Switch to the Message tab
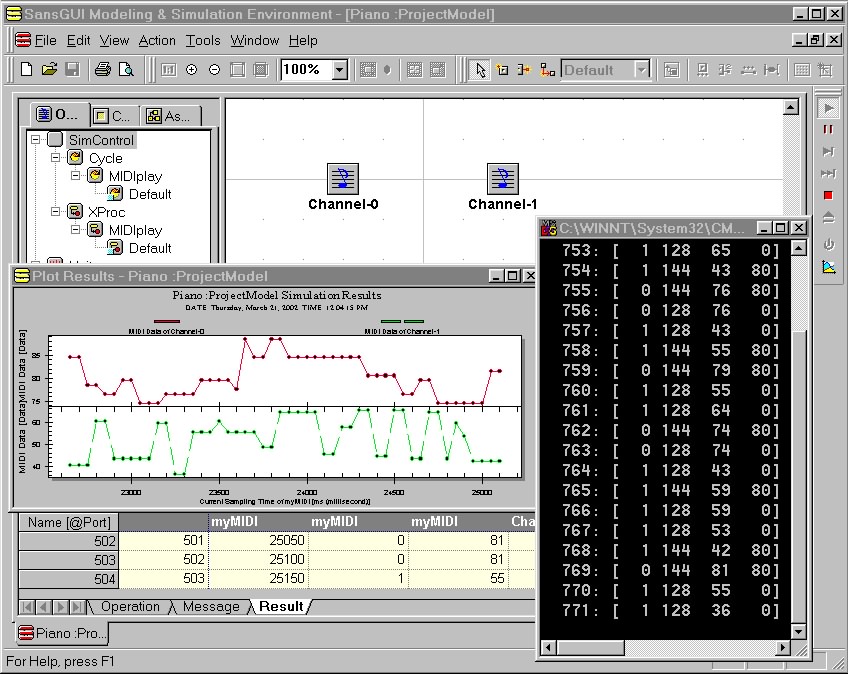 click(211, 607)
